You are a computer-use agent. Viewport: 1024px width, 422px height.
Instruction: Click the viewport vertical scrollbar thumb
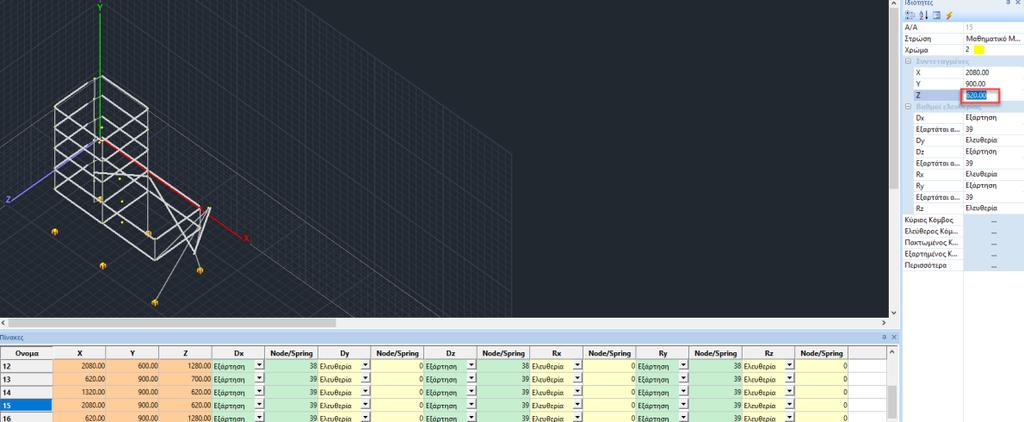[x=895, y=98]
